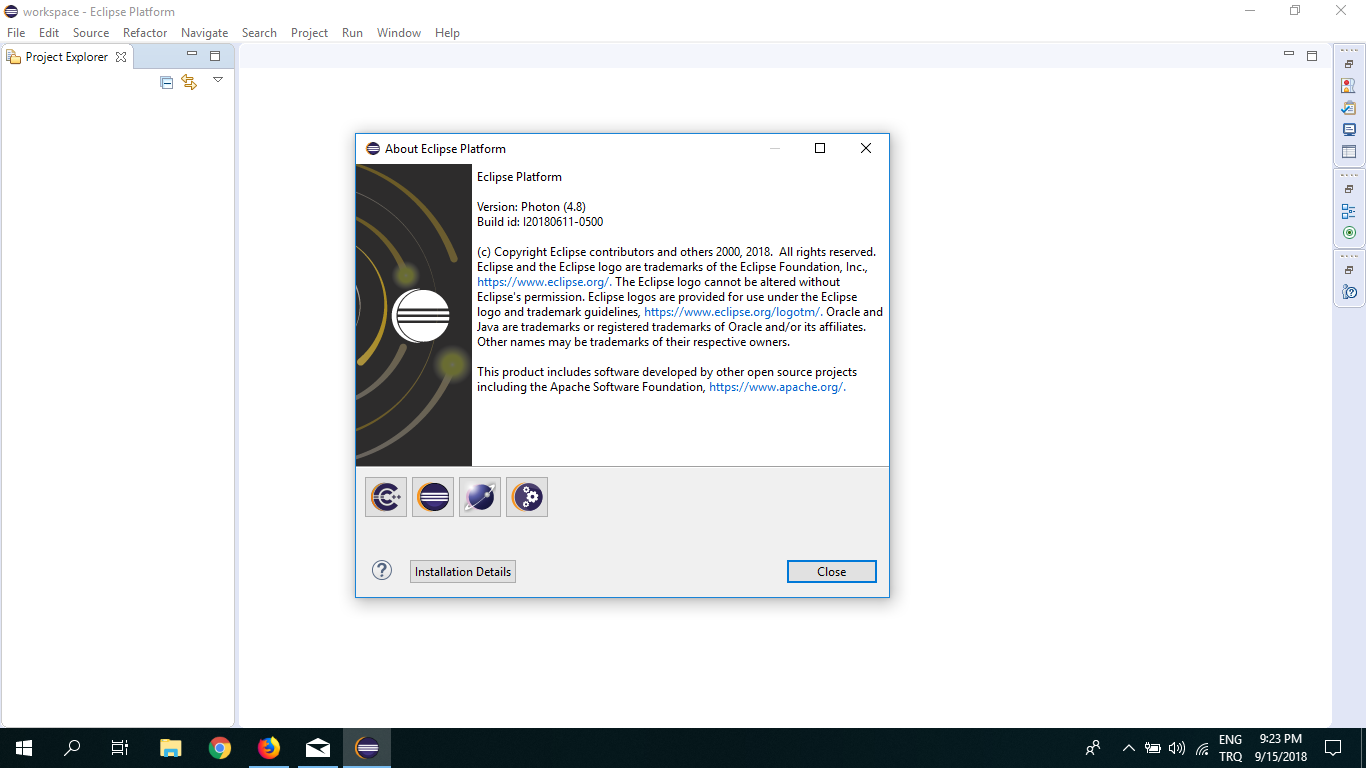Open the Help menu
This screenshot has height=768, width=1366.
448,33
